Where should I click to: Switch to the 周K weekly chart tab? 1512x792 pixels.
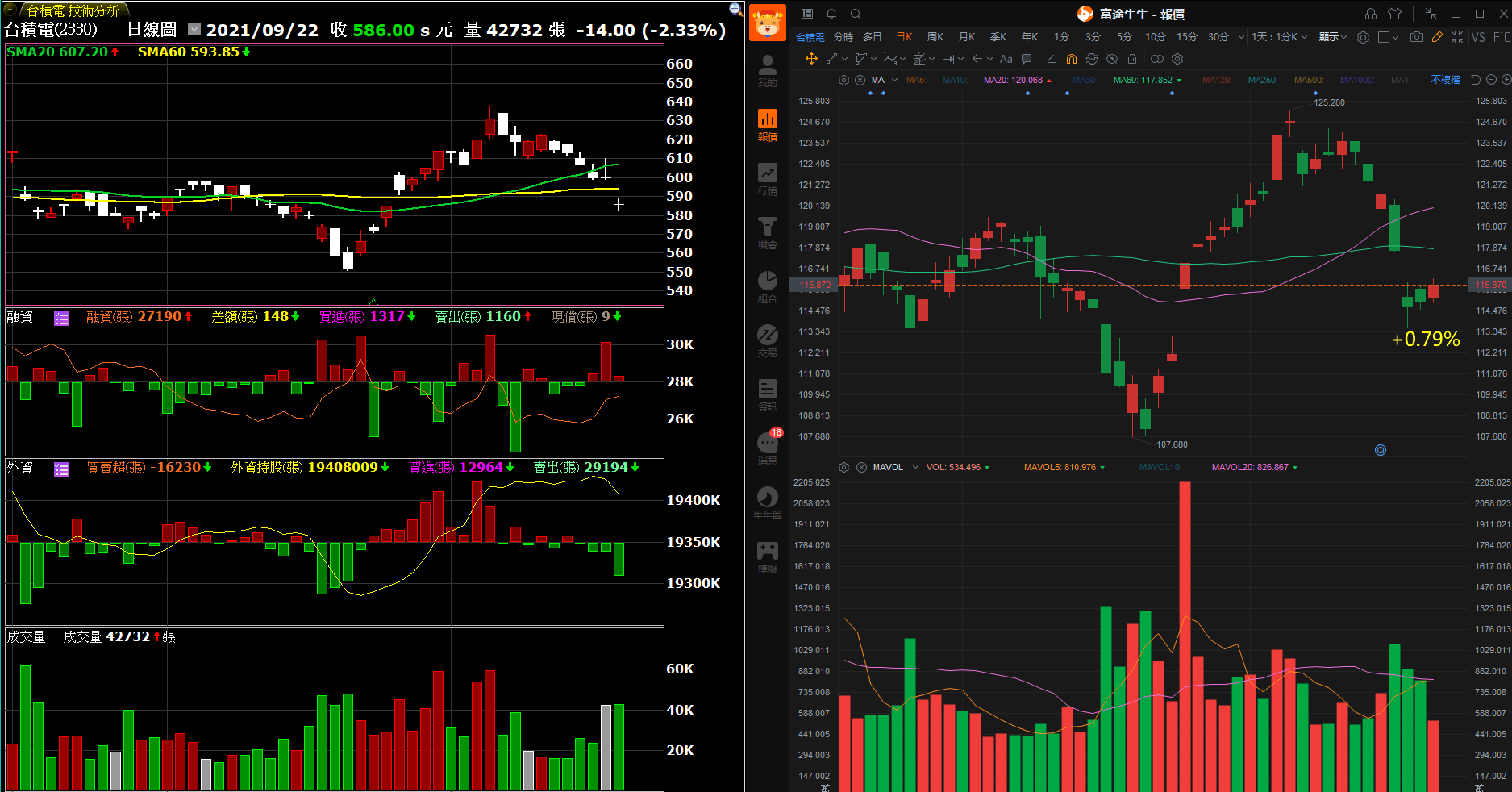pyautogui.click(x=935, y=37)
